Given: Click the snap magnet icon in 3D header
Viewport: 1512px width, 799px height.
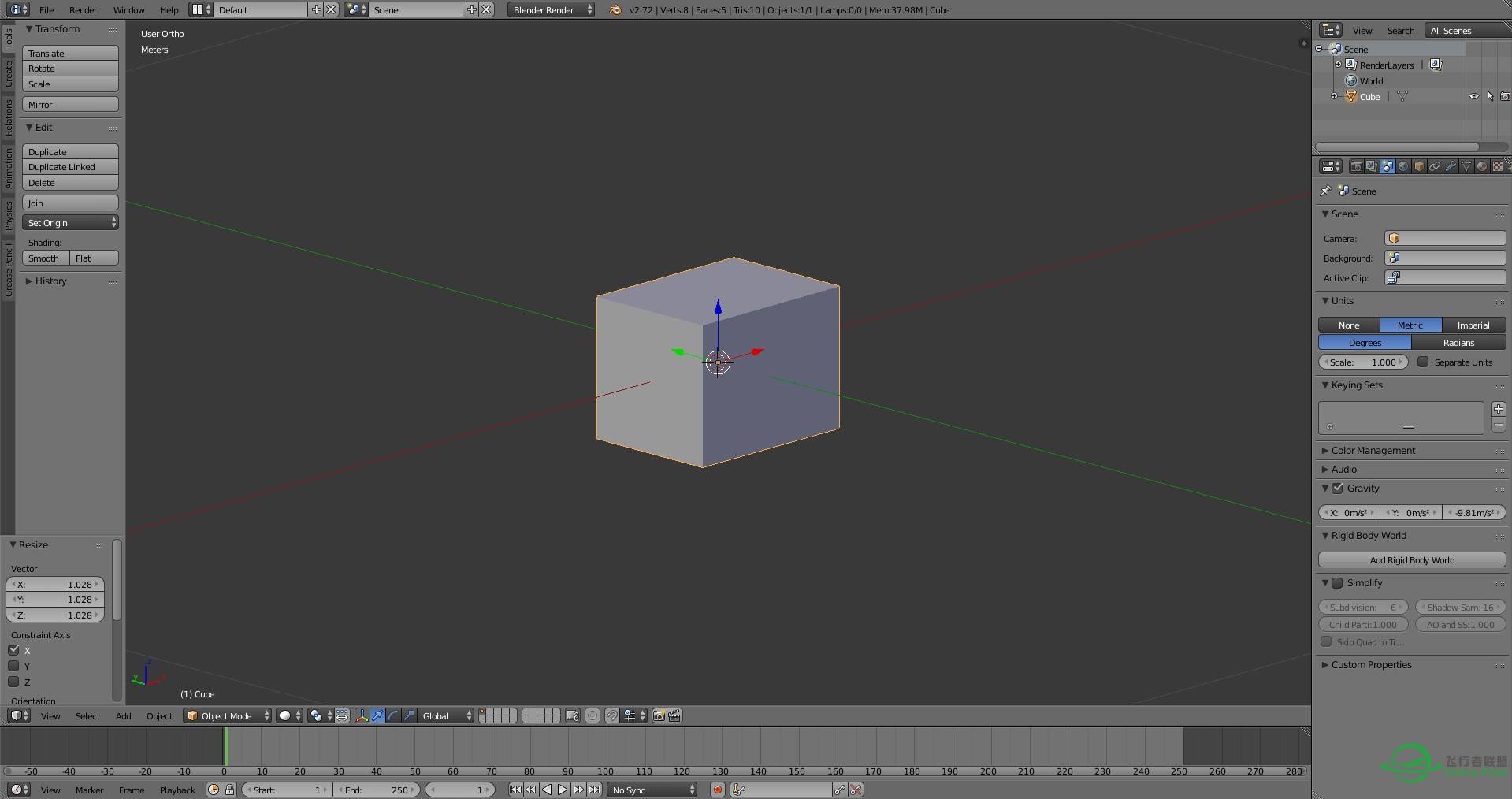Looking at the screenshot, I should 611,715.
